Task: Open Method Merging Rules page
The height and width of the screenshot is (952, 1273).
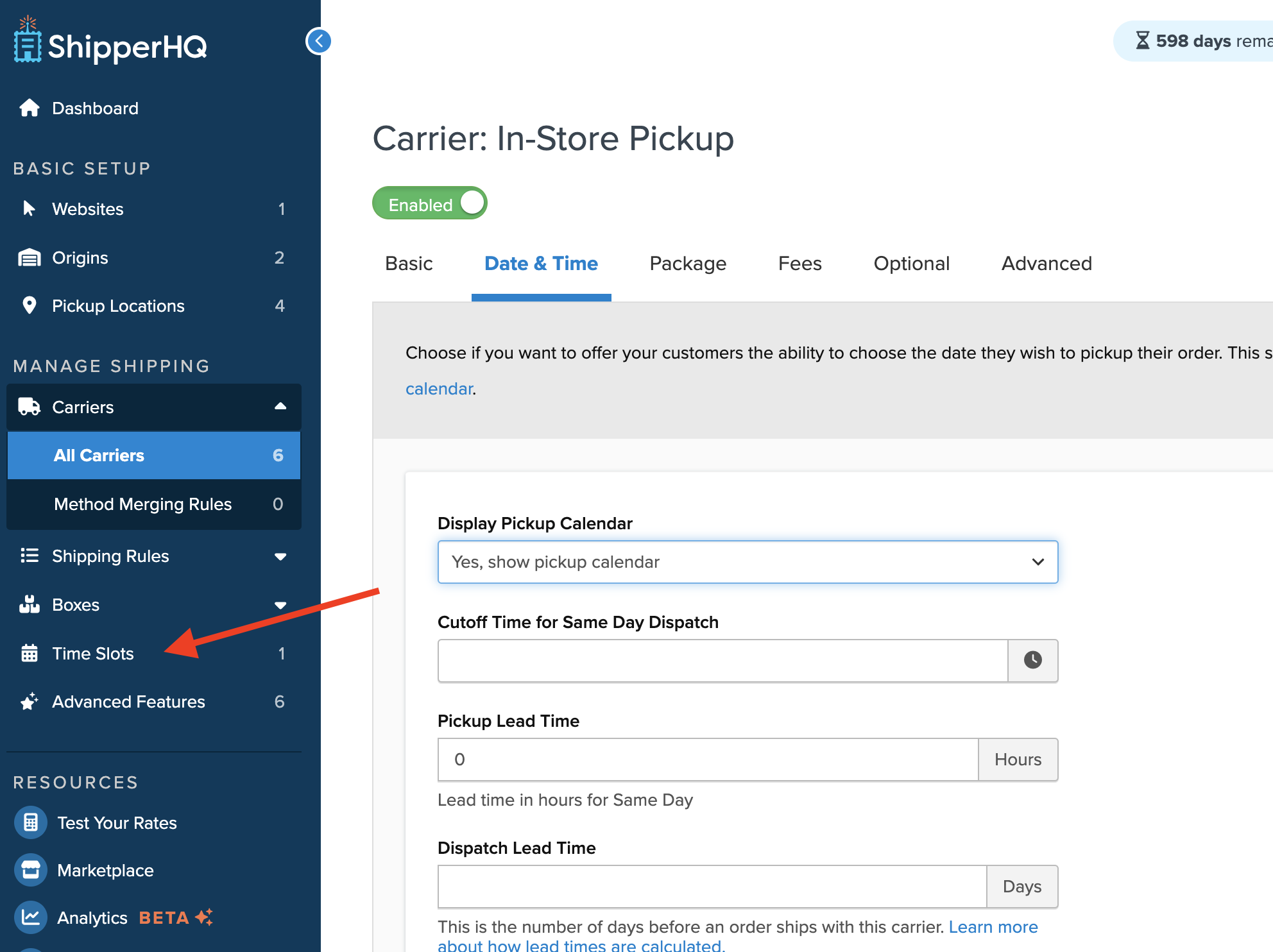Action: [142, 504]
